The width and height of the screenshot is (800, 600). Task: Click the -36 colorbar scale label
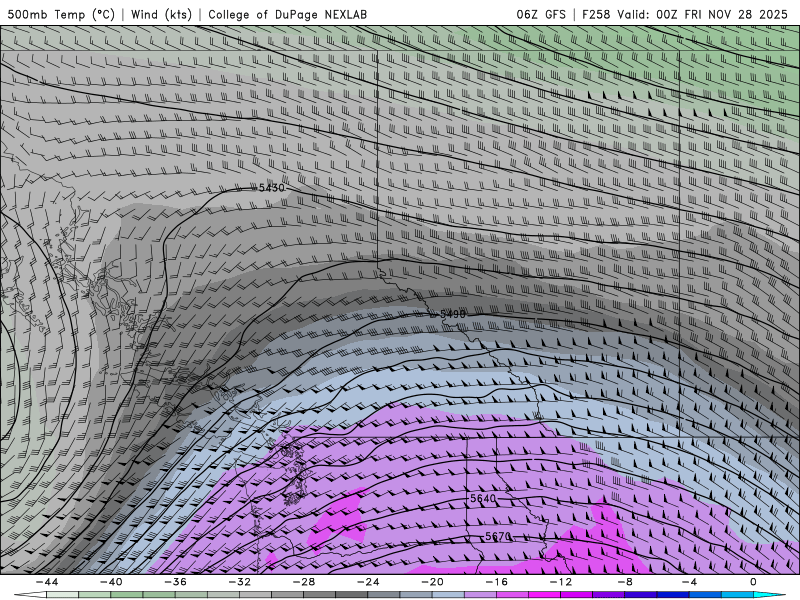click(176, 582)
